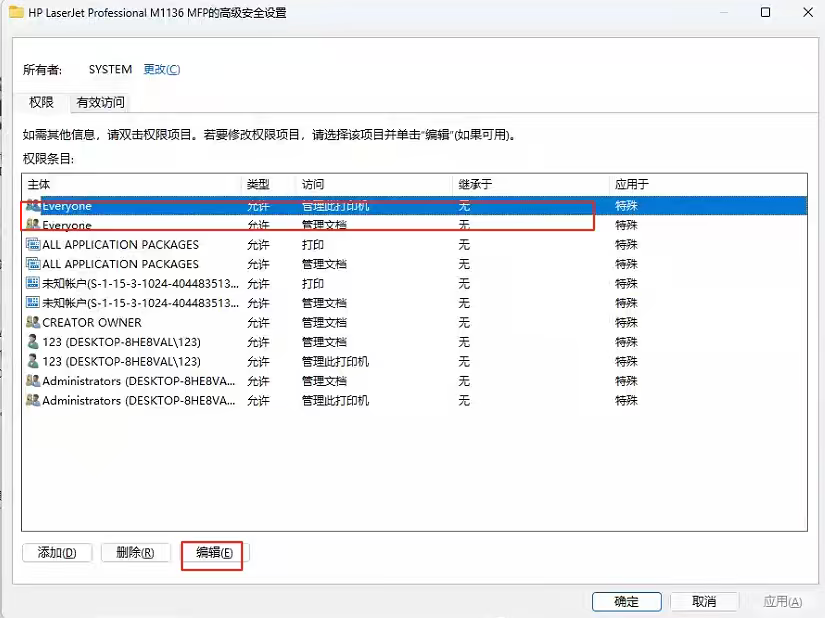
Task: Click the 允许 type cell in CREATOR OWNER row
Action: (x=258, y=322)
